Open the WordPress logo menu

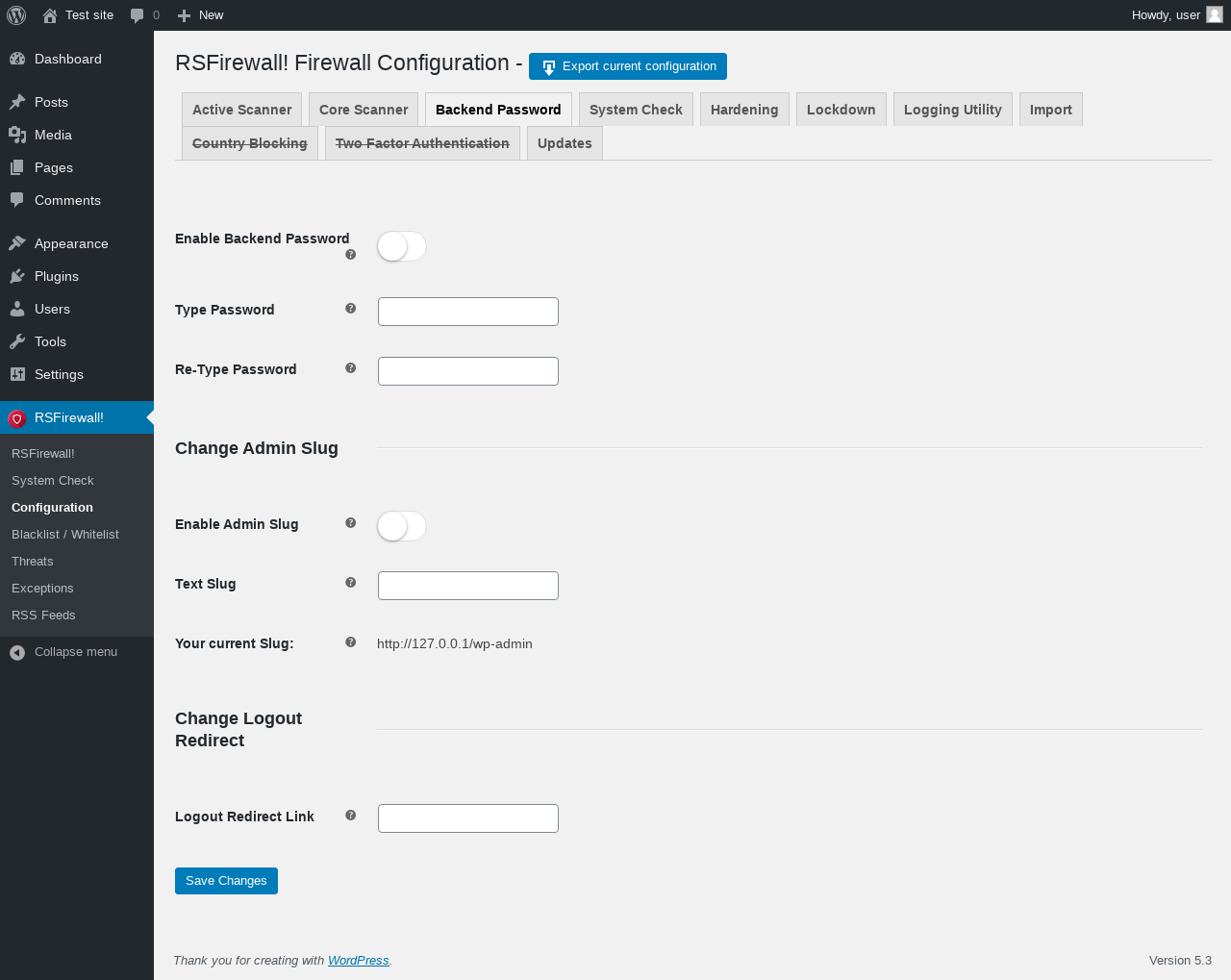coord(16,15)
